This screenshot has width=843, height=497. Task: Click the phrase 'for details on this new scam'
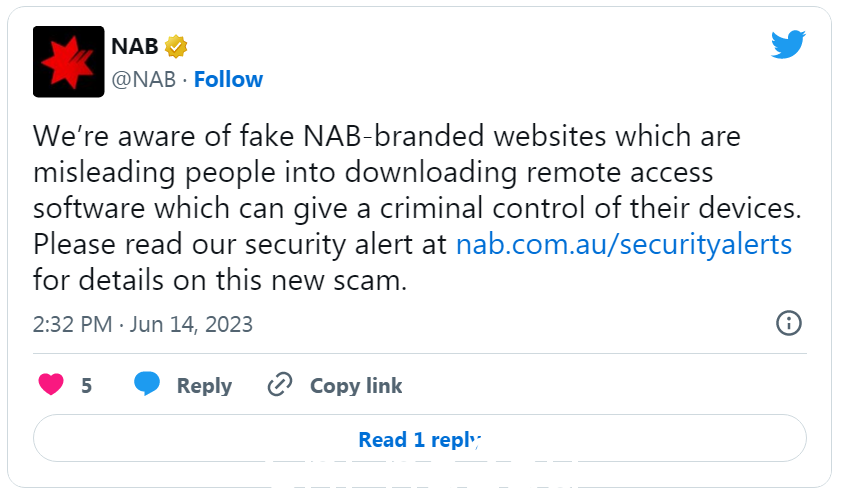coord(220,280)
